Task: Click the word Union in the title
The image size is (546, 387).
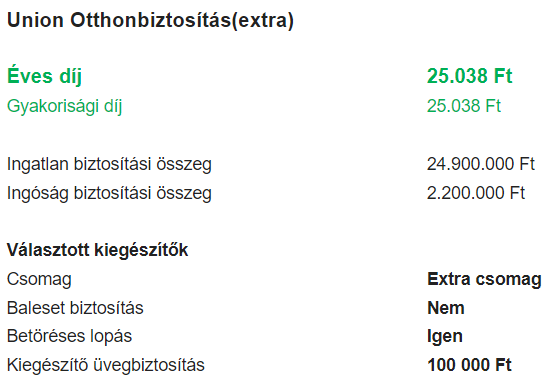Action: [x=36, y=20]
